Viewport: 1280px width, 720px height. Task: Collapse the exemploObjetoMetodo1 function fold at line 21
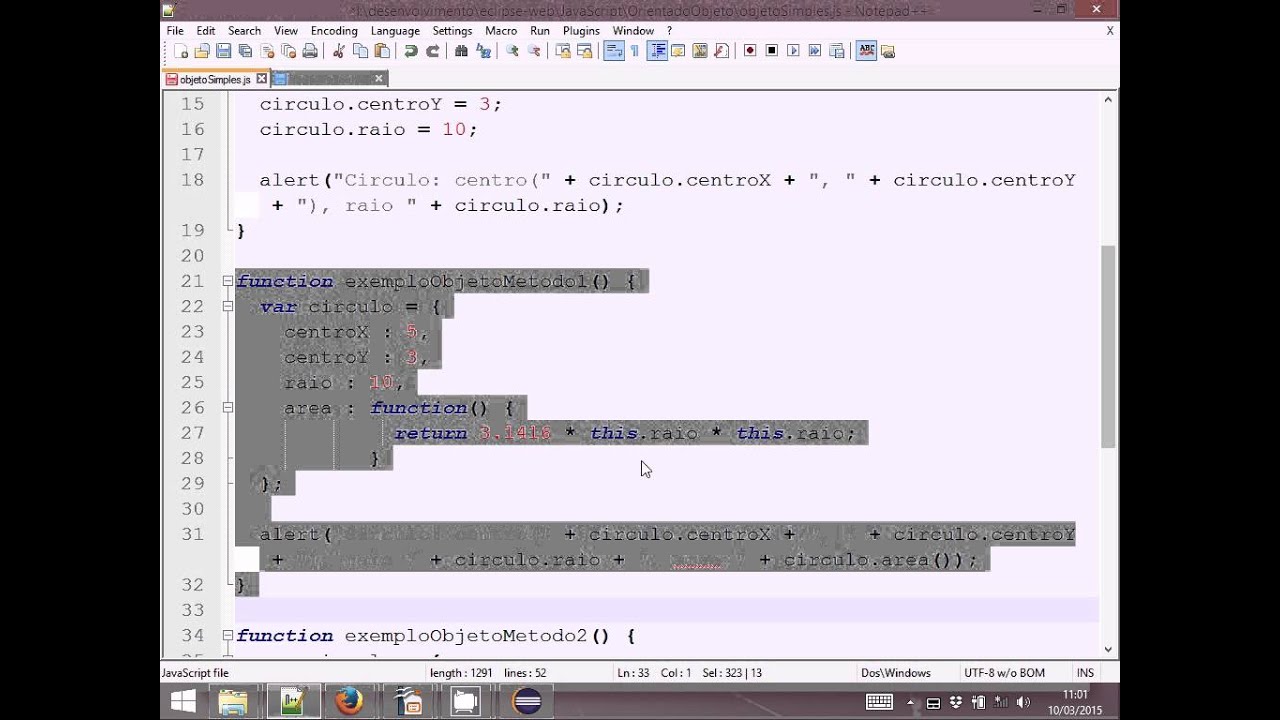[x=227, y=281]
